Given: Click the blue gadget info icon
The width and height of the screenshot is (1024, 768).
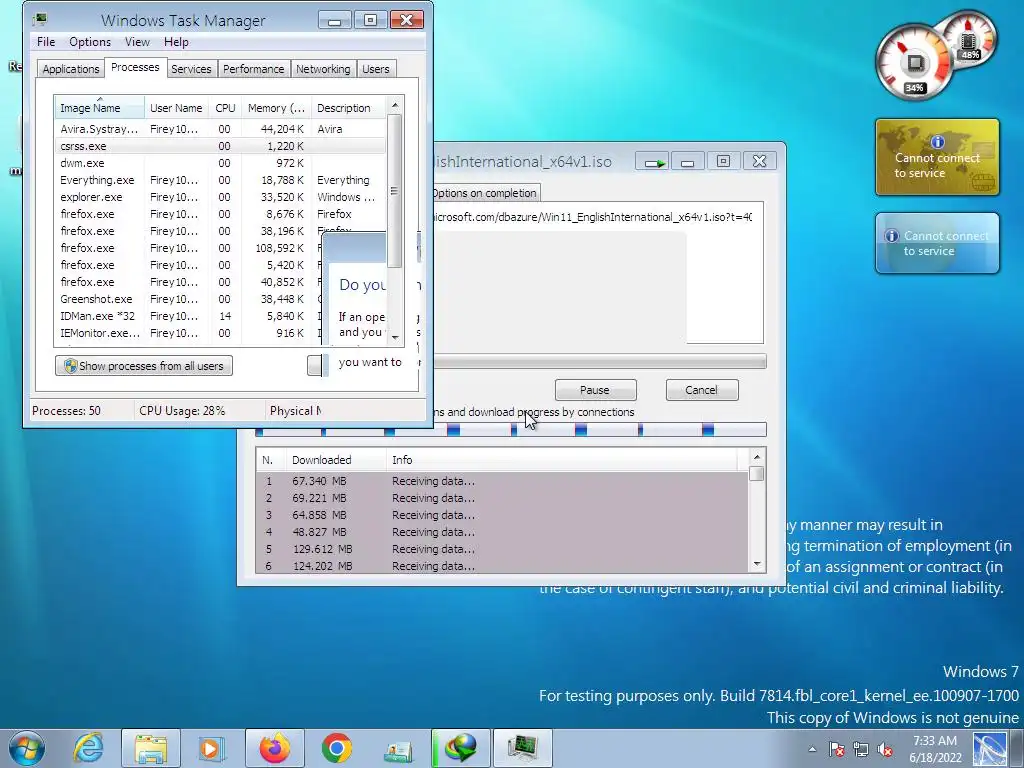Looking at the screenshot, I should pyautogui.click(x=891, y=236).
